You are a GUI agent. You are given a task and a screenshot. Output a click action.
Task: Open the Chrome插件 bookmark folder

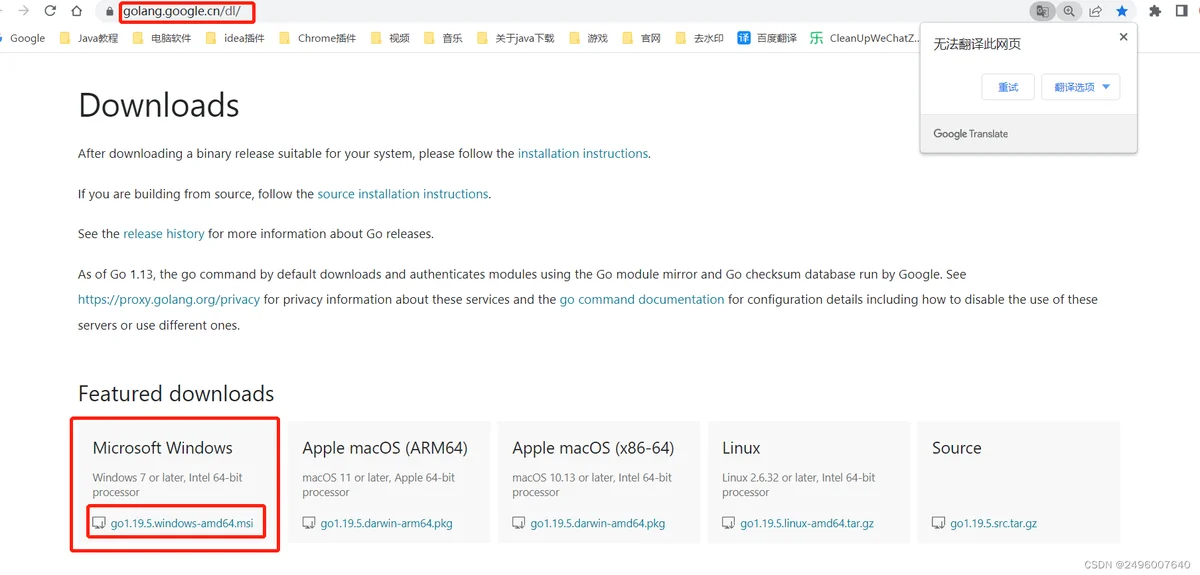coord(317,38)
